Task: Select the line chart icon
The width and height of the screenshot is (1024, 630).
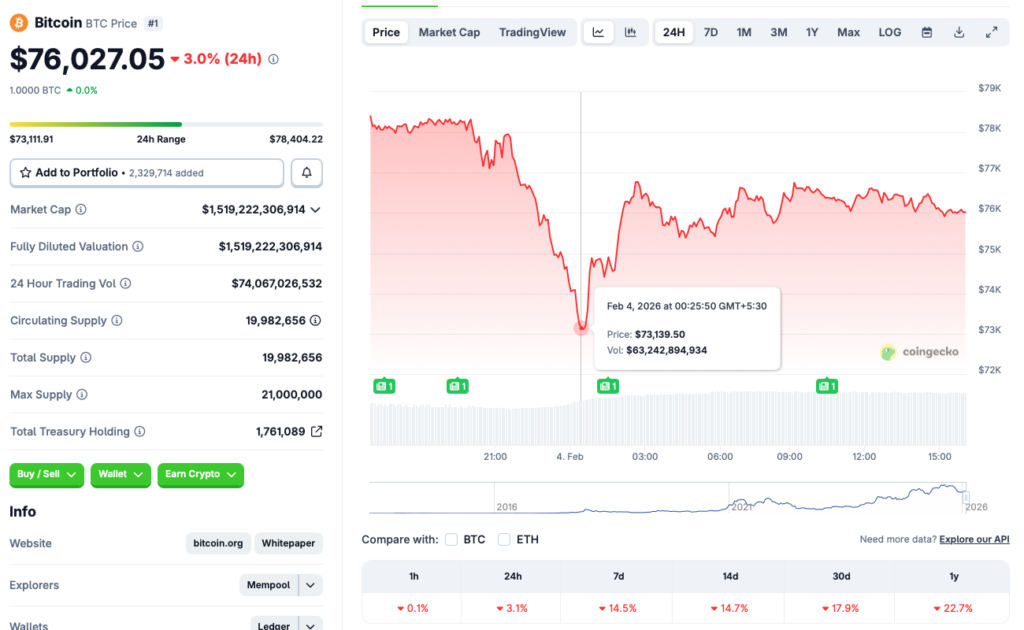Action: [x=598, y=31]
